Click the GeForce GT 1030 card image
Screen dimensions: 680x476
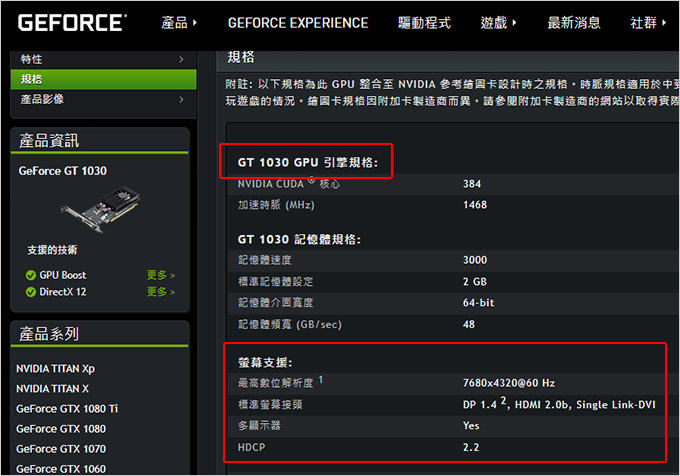(x=100, y=209)
